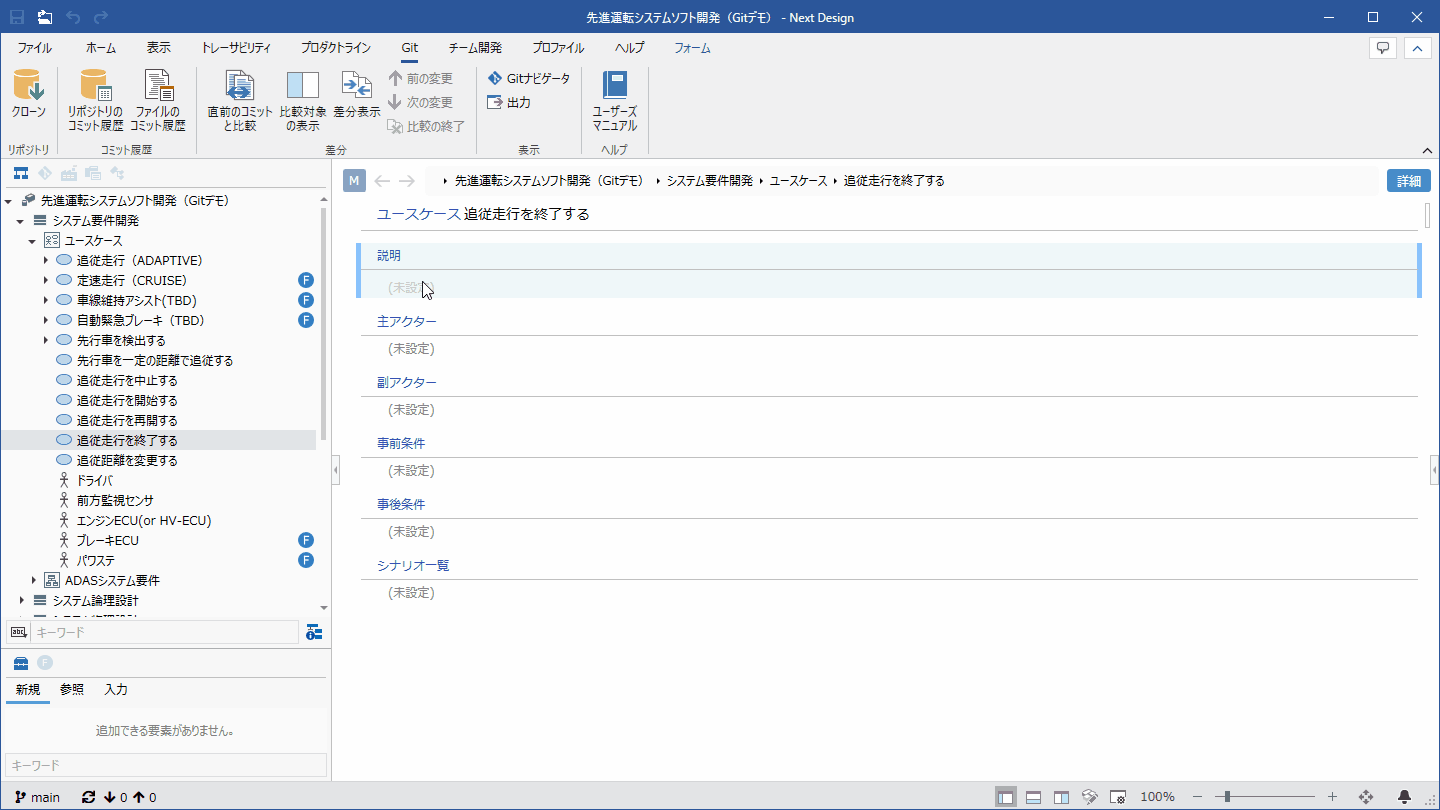
Task: Click the navigator キーワード search field
Action: click(165, 632)
